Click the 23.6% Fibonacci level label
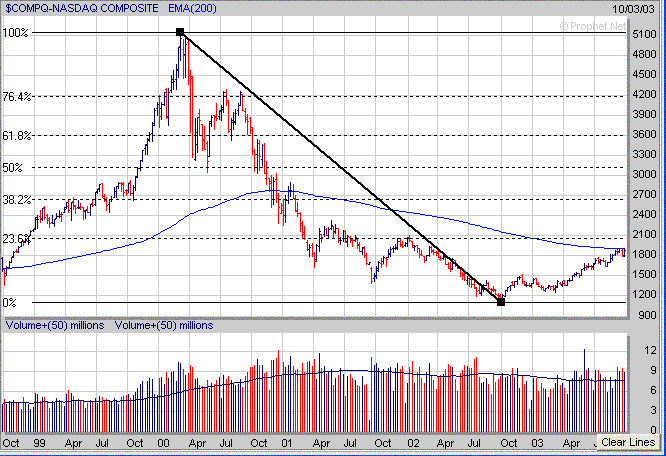666x456 pixels. (x=17, y=239)
